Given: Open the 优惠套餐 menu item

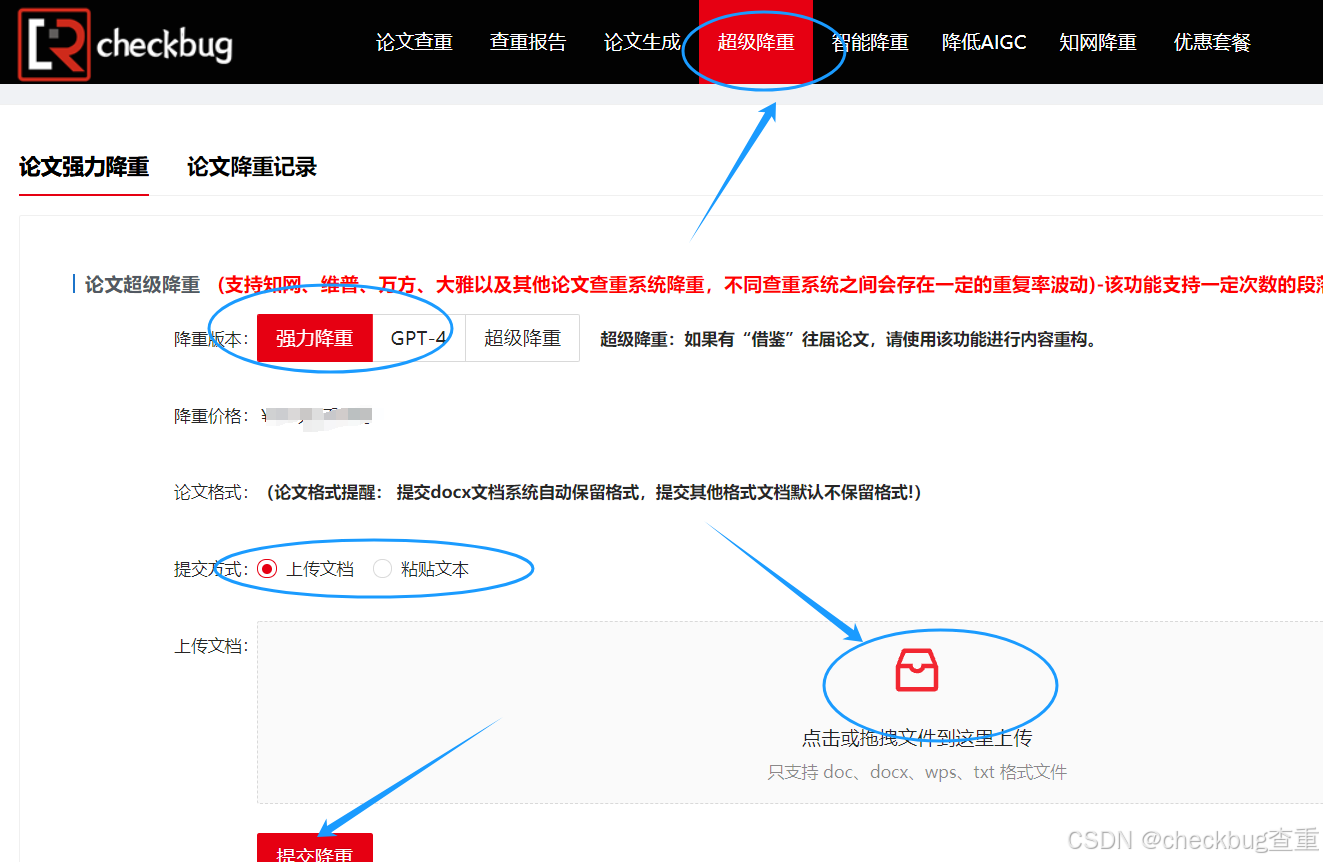Looking at the screenshot, I should tap(1212, 42).
